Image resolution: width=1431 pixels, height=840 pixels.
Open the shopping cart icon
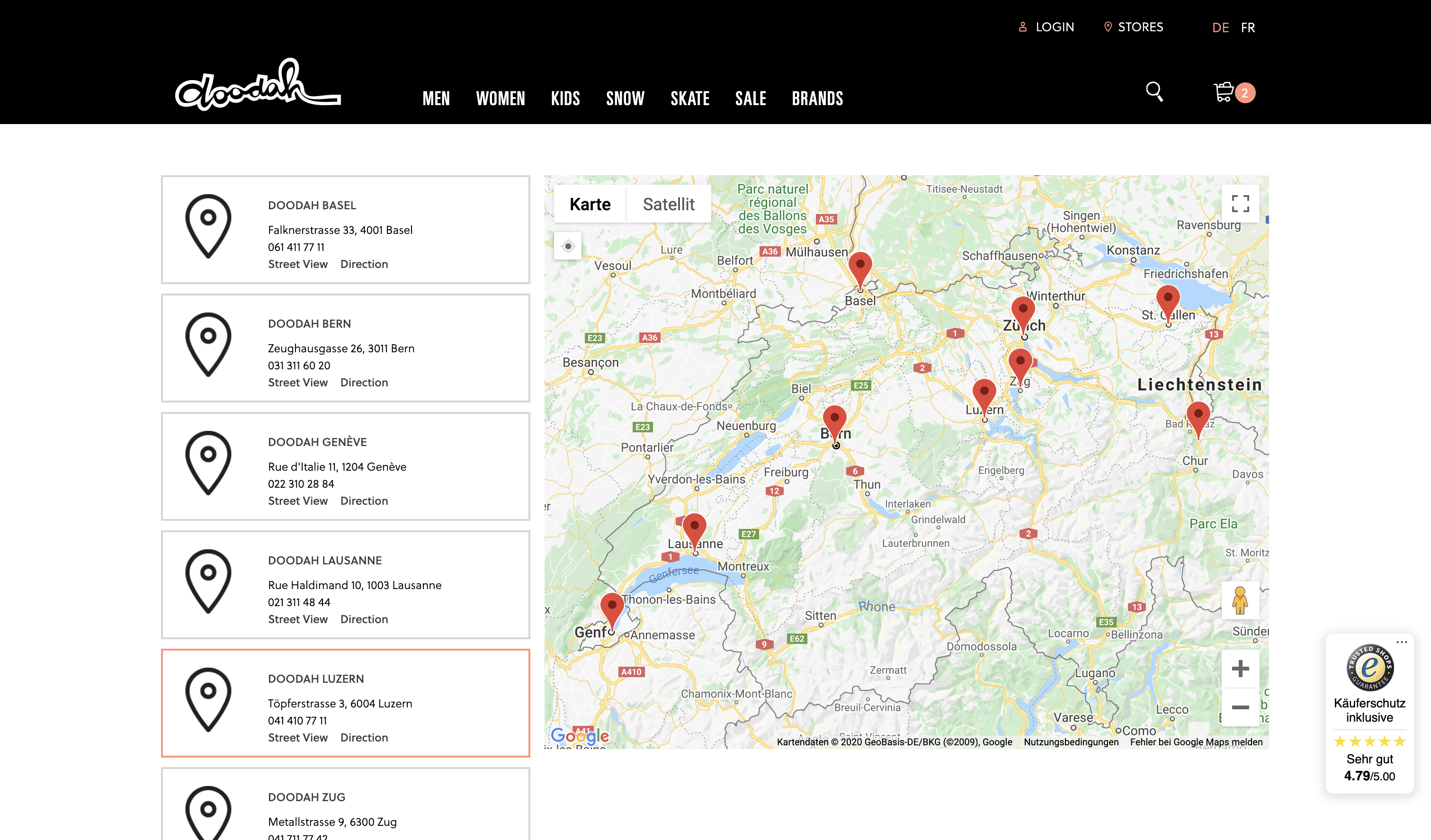[x=1223, y=92]
